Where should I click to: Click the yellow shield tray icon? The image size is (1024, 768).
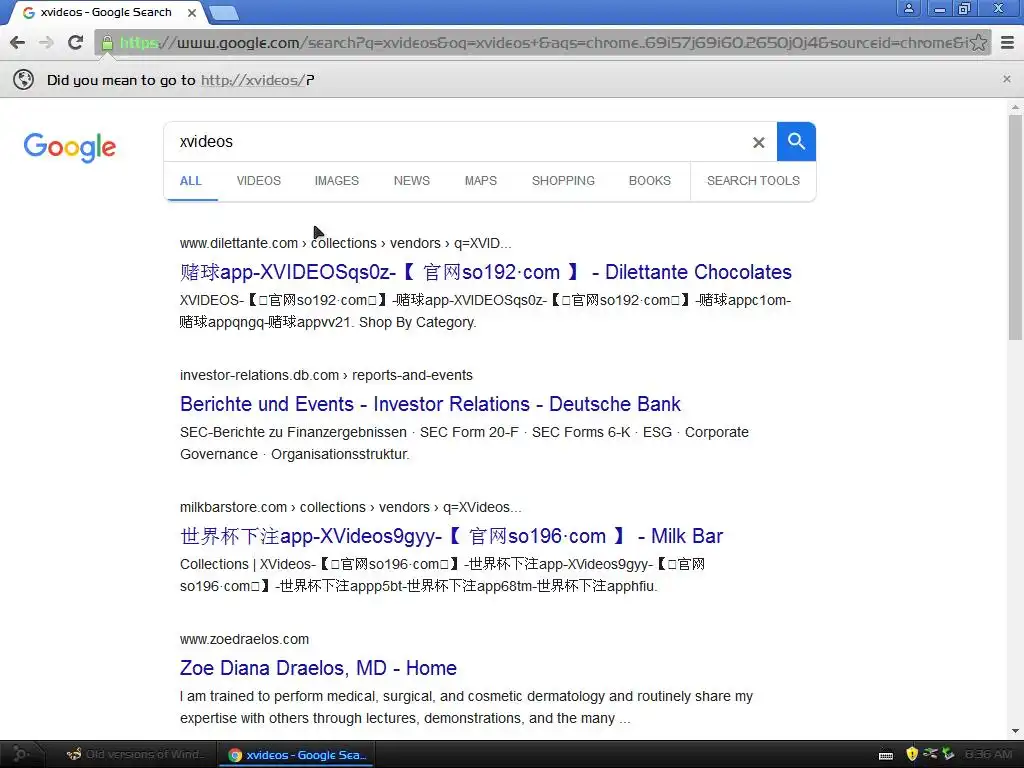tap(912, 754)
